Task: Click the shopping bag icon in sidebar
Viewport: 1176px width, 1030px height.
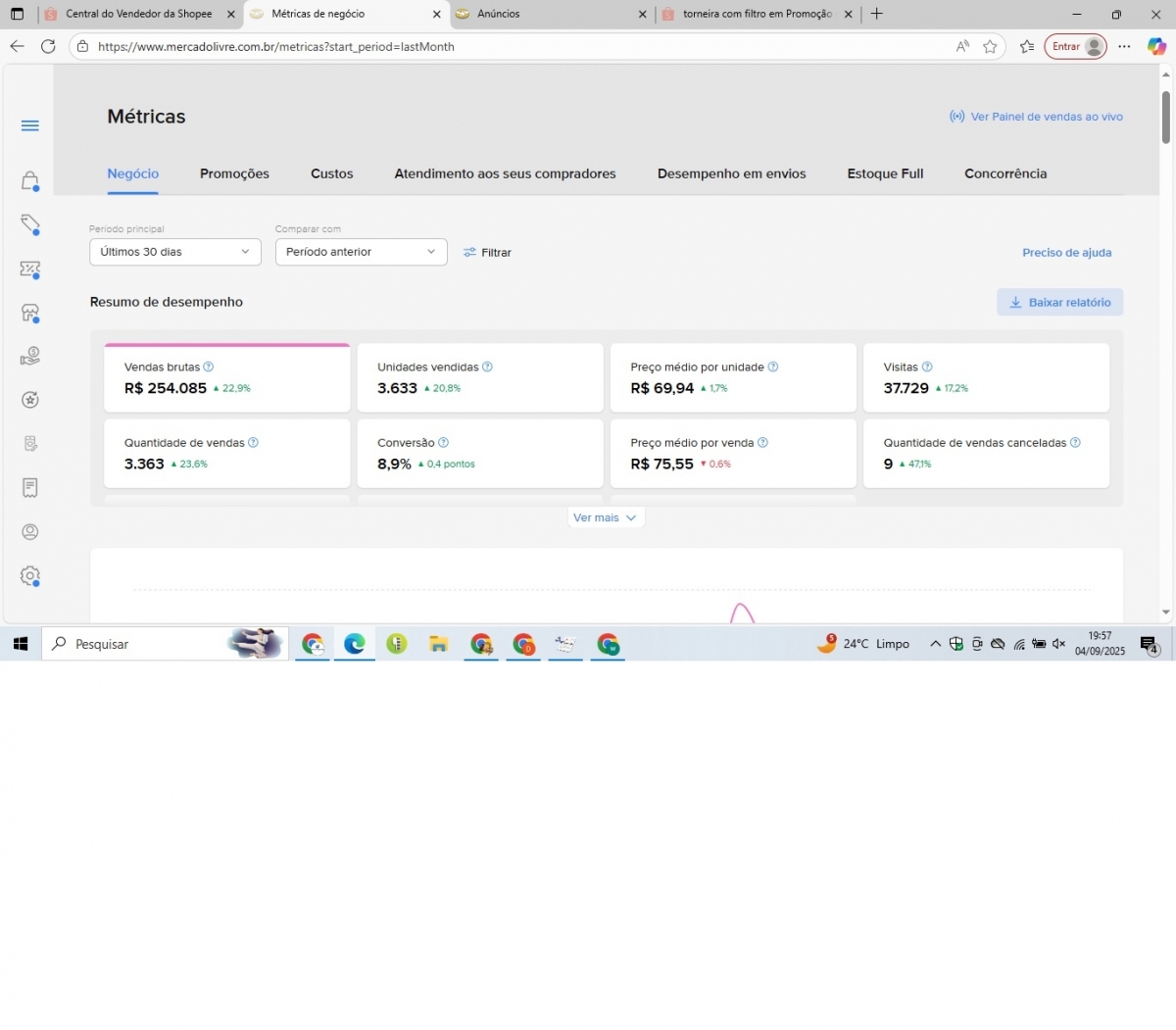Action: 30,181
